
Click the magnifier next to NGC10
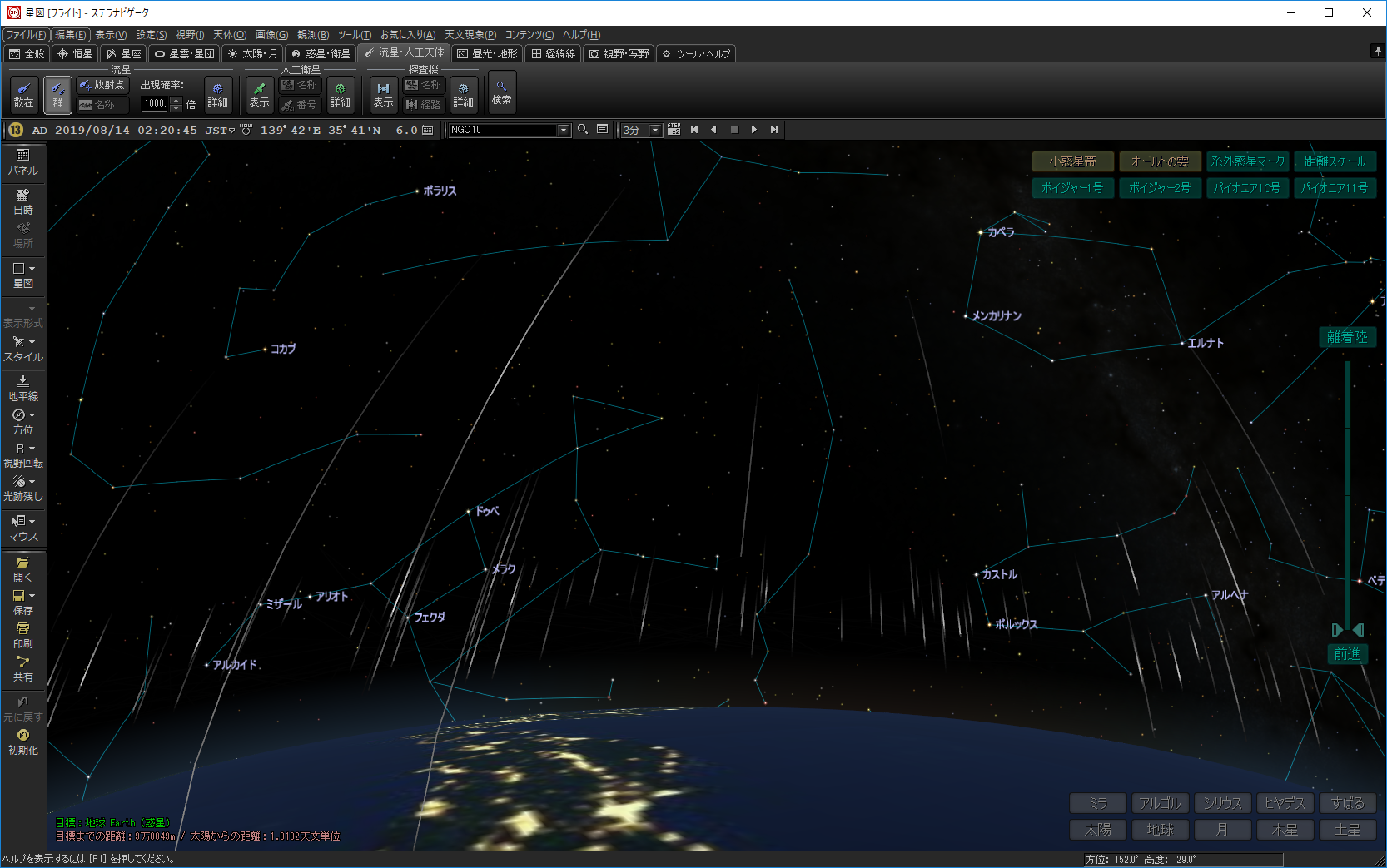click(x=583, y=129)
